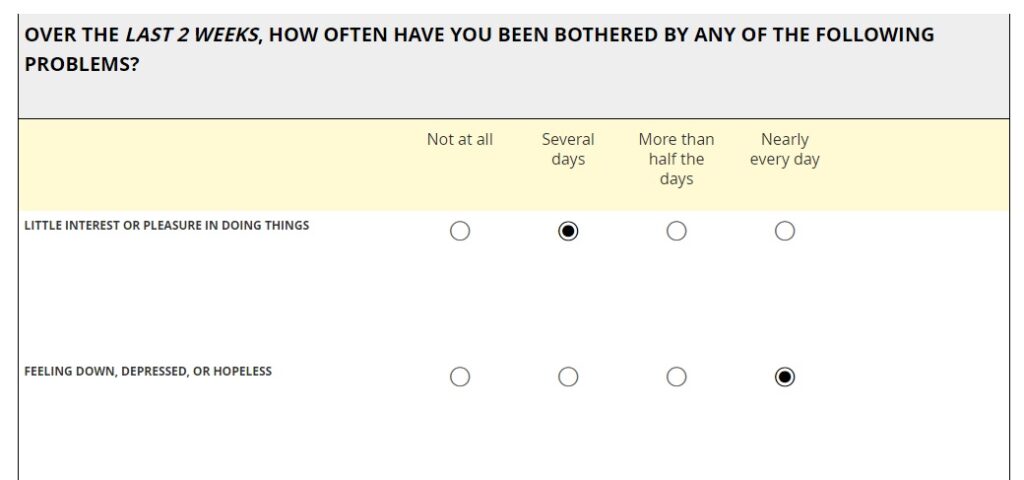This screenshot has height=480, width=1024.
Task: Click the 'Nearly every day' column header
Action: (x=785, y=149)
